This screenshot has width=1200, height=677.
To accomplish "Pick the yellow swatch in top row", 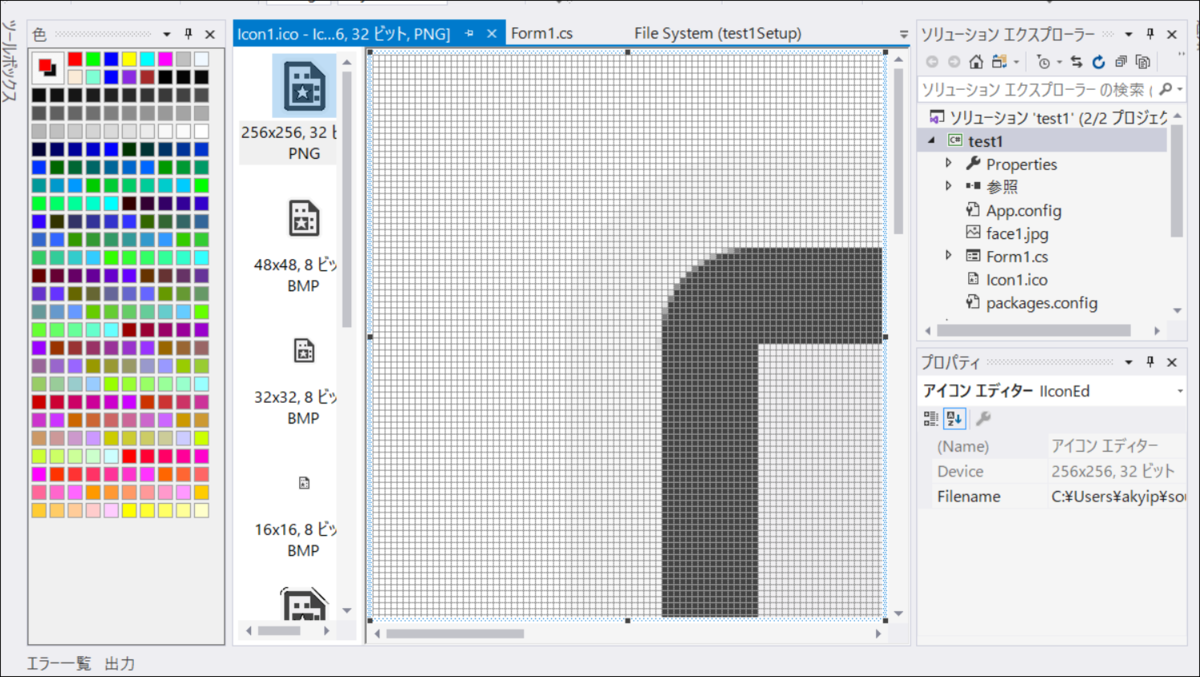I will tap(129, 59).
